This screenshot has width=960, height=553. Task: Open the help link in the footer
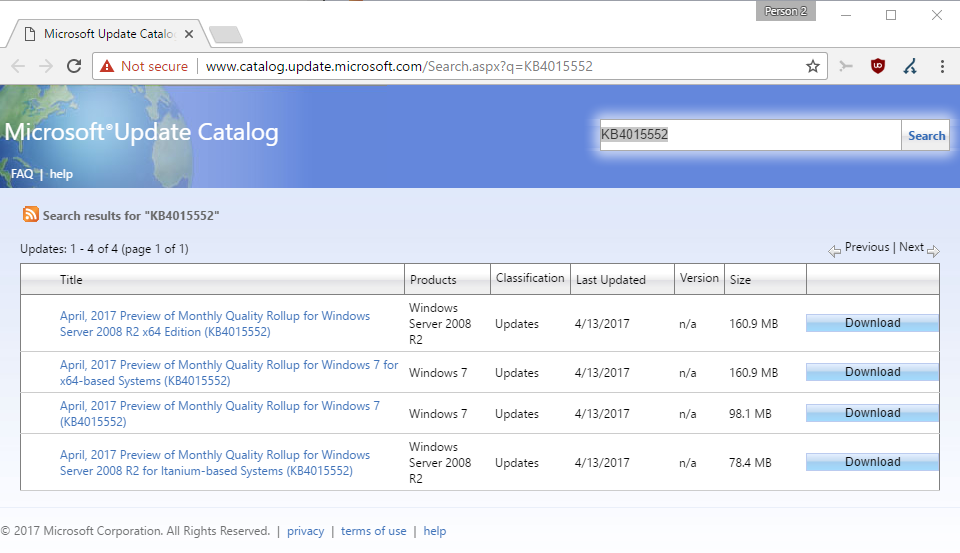[435, 531]
